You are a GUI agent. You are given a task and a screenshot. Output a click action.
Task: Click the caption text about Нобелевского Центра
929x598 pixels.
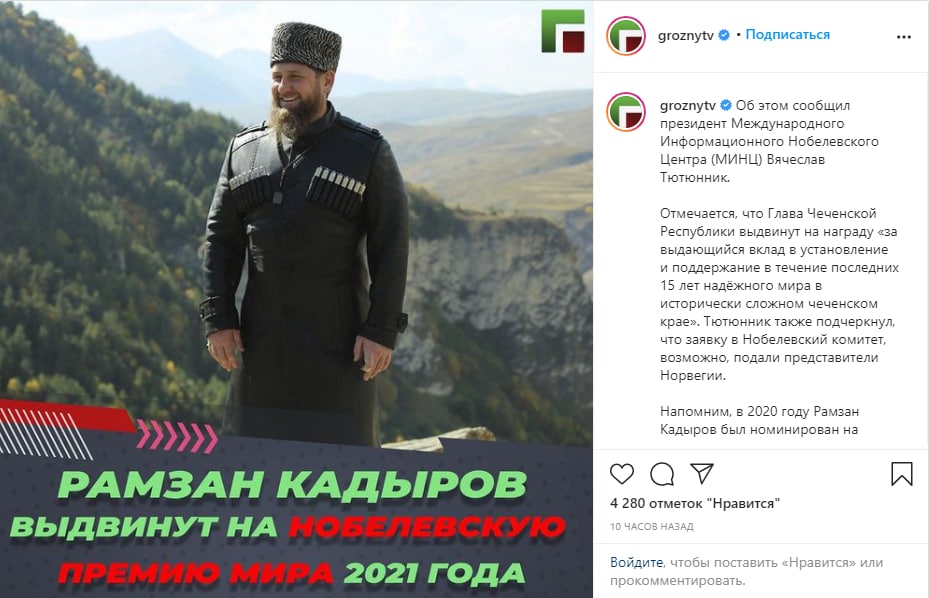click(x=770, y=141)
